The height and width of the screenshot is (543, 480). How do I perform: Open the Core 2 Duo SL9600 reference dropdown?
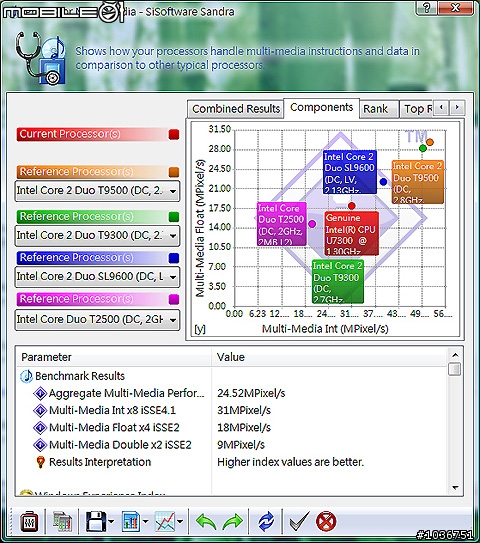[x=97, y=277]
